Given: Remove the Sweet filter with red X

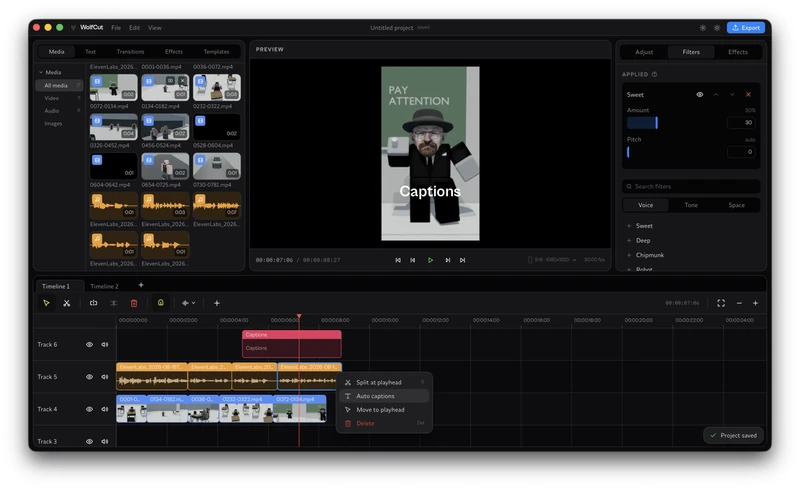Looking at the screenshot, I should click(x=748, y=95).
